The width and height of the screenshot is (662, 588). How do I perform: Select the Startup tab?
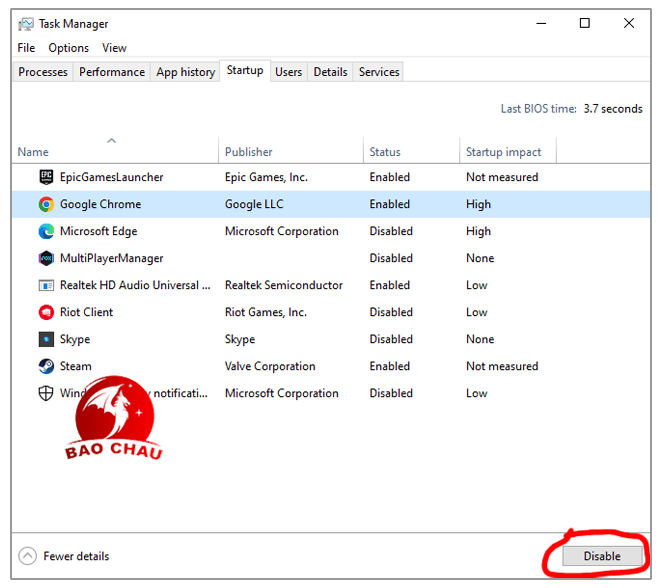click(245, 70)
